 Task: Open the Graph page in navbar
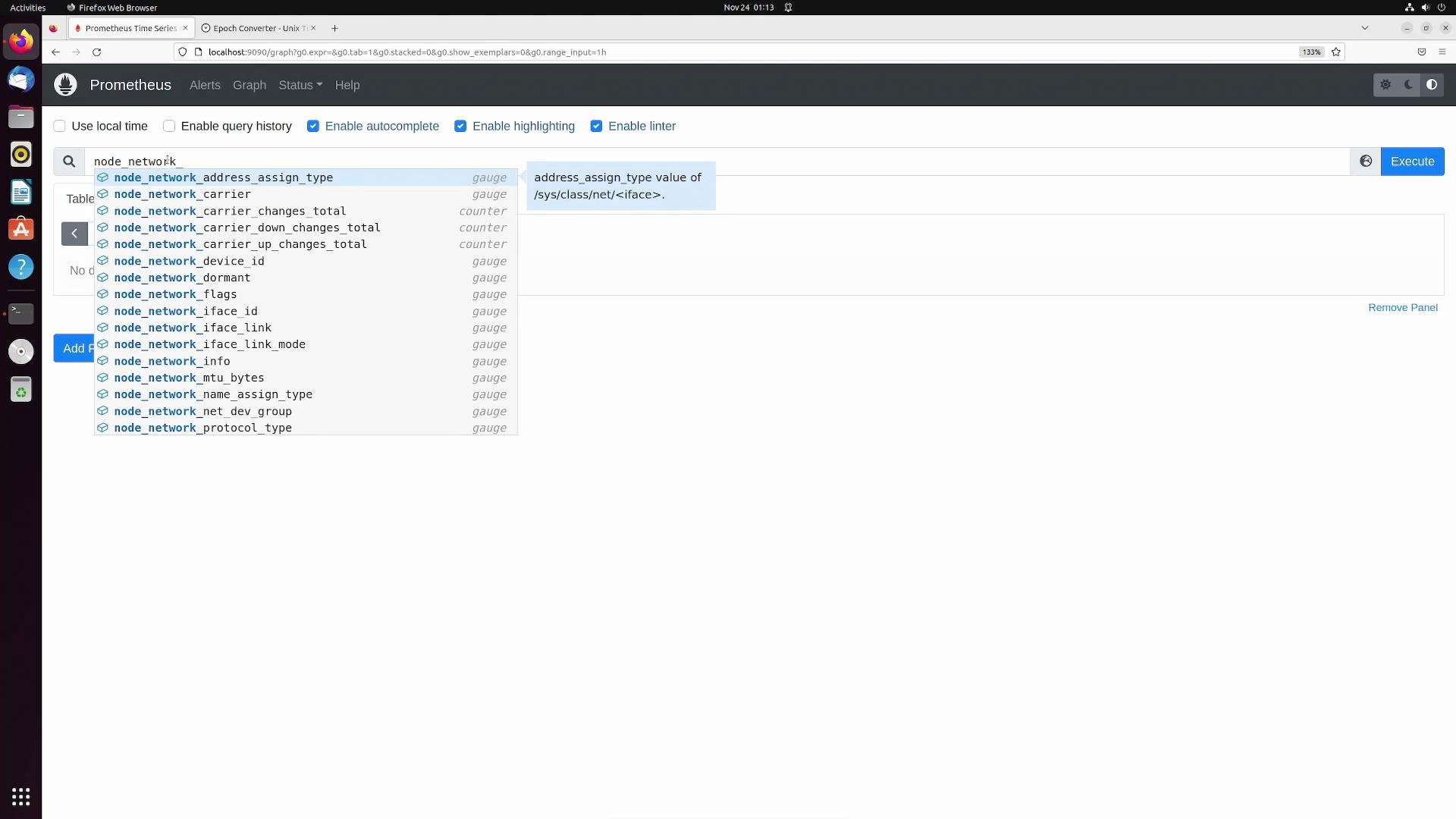(x=249, y=85)
